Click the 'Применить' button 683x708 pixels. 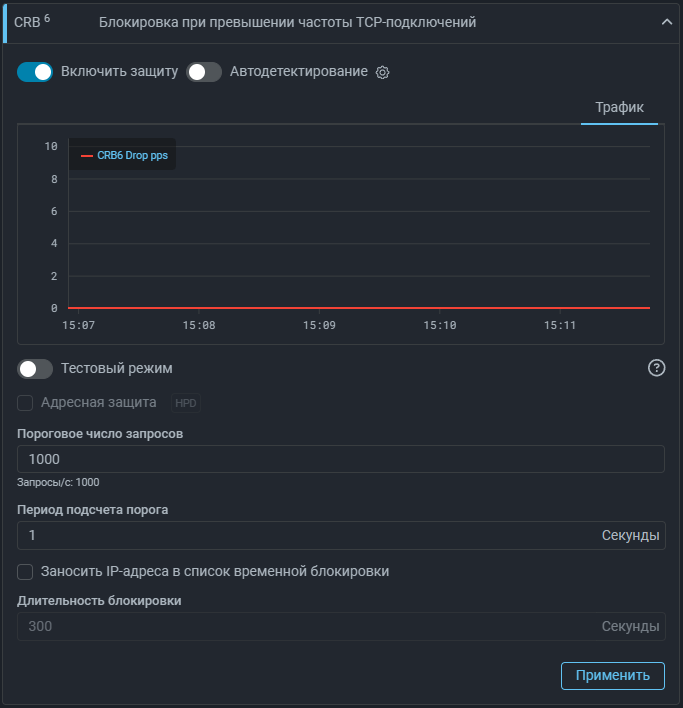coord(612,675)
